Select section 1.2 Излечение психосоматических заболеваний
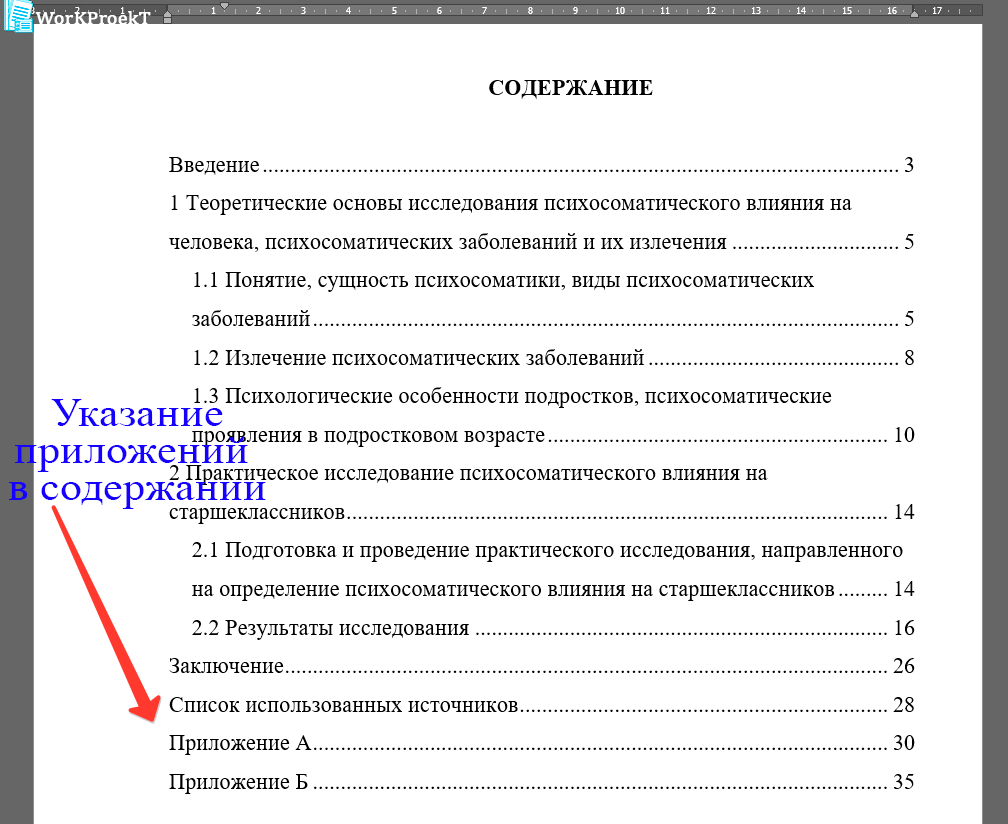The width and height of the screenshot is (1008, 824). pyautogui.click(x=400, y=357)
